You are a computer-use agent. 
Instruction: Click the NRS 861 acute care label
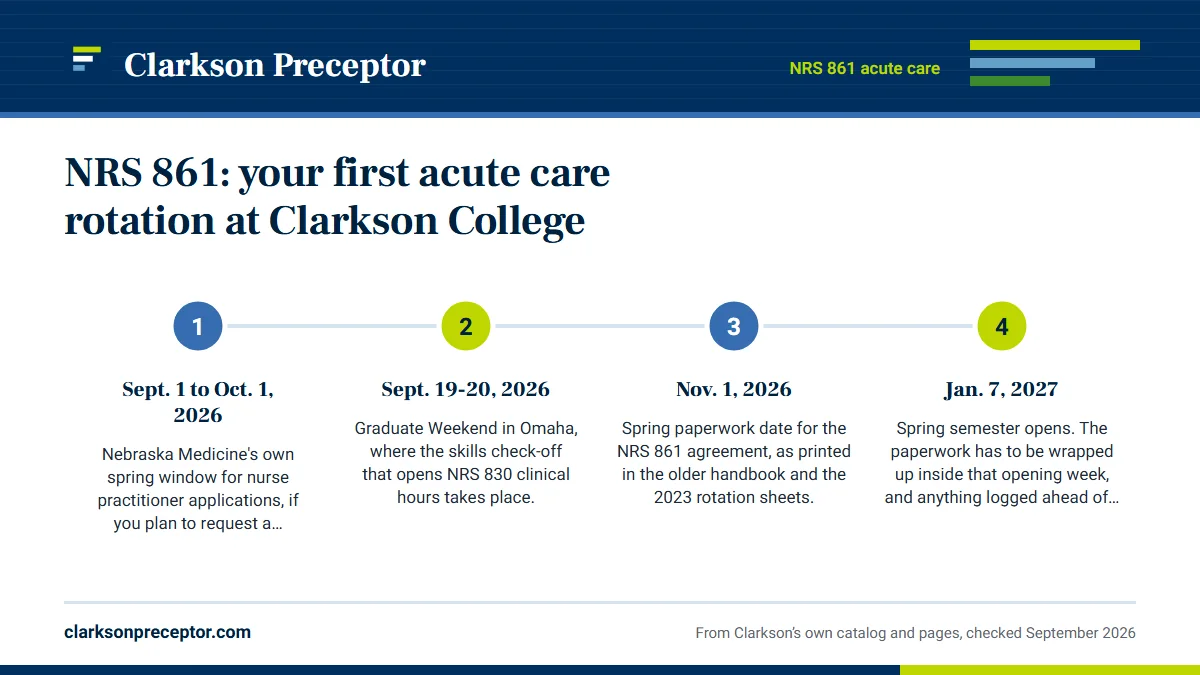point(865,69)
